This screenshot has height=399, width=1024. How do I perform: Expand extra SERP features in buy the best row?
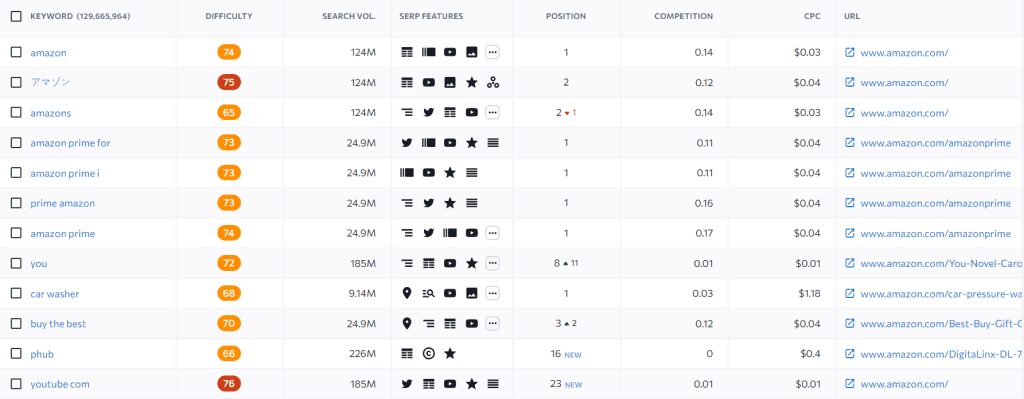[x=493, y=324]
